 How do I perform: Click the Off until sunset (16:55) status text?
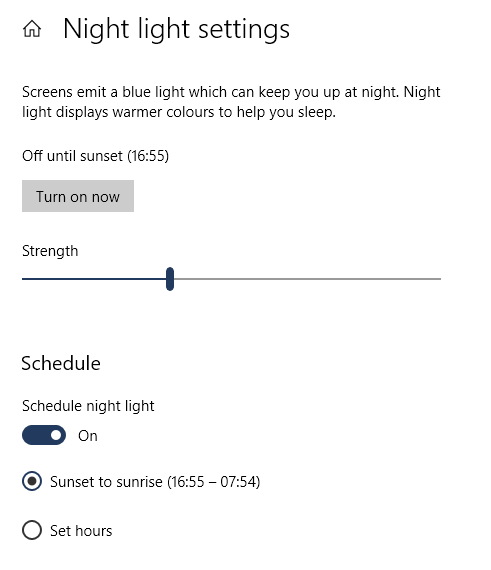[x=96, y=156]
